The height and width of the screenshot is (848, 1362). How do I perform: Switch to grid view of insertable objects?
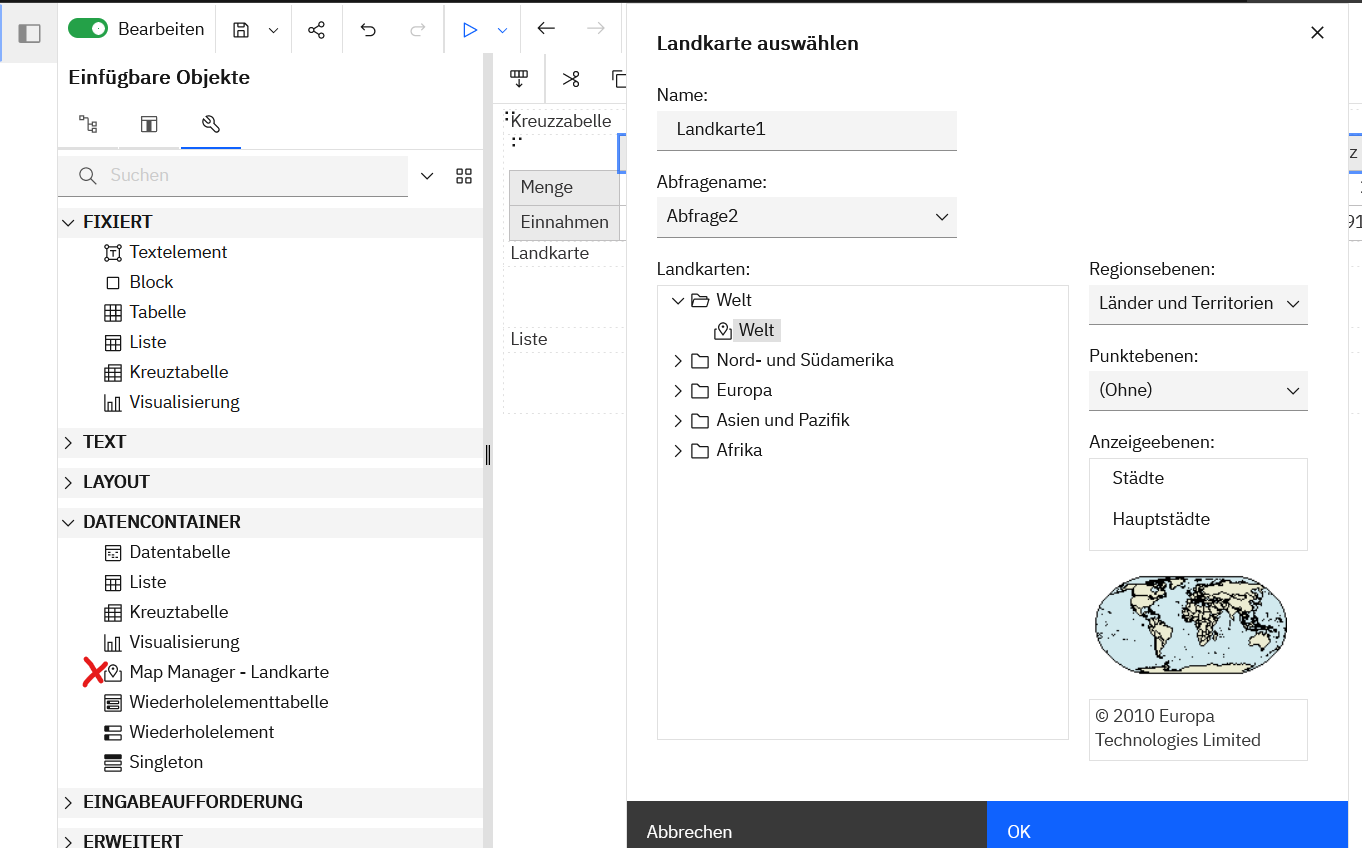464,176
